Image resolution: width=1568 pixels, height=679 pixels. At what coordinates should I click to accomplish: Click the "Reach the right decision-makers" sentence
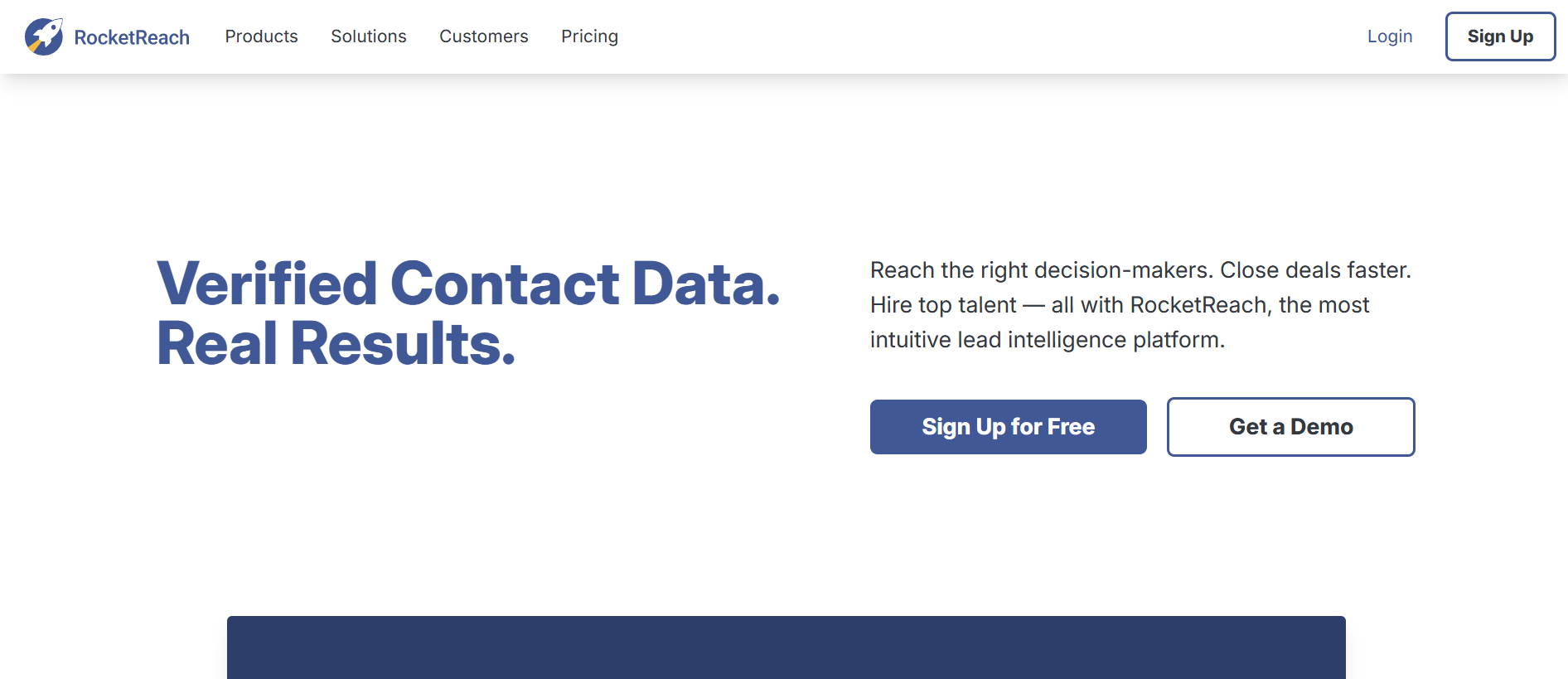1041,270
